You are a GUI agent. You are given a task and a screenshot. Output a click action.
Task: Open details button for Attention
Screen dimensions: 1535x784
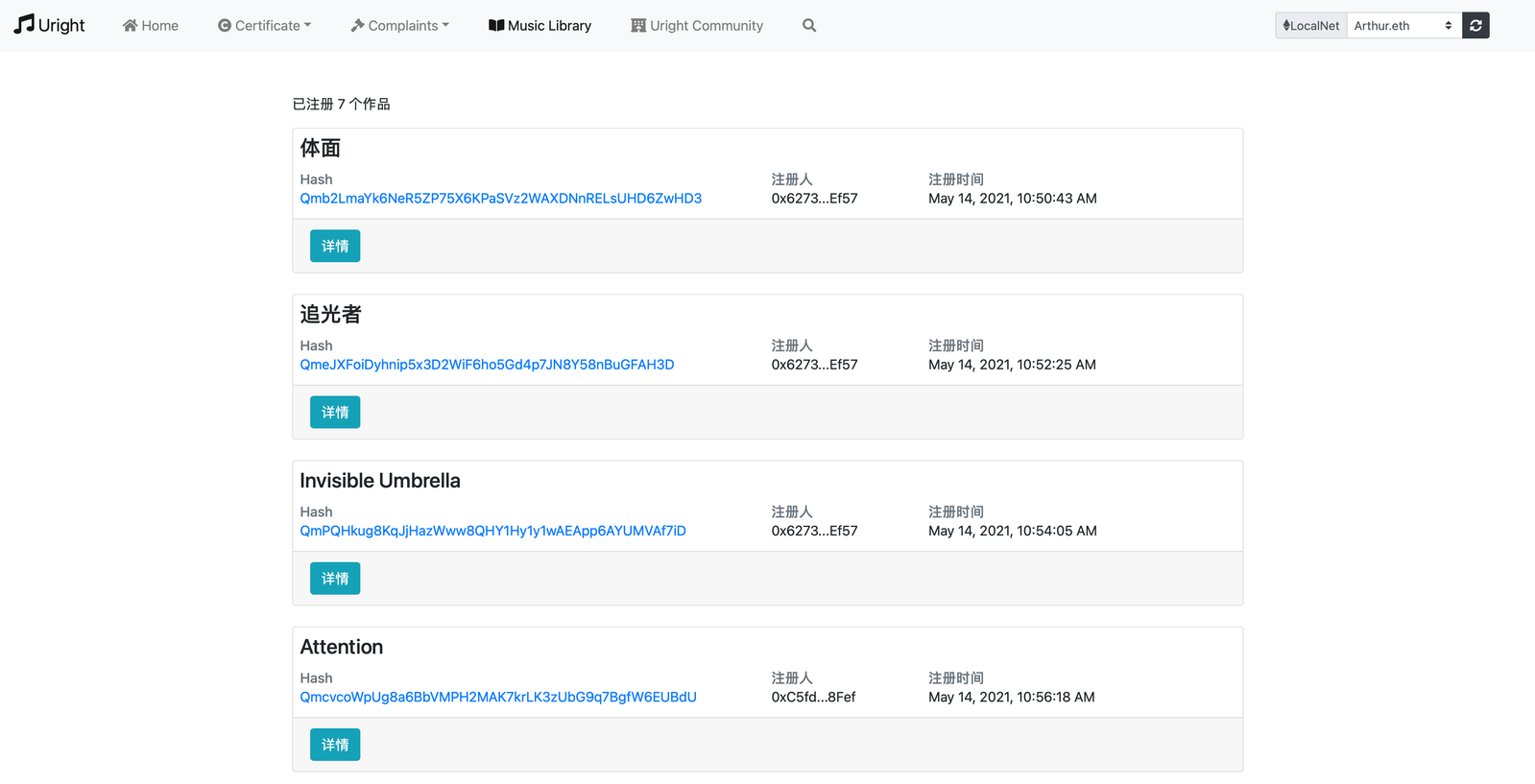(335, 744)
